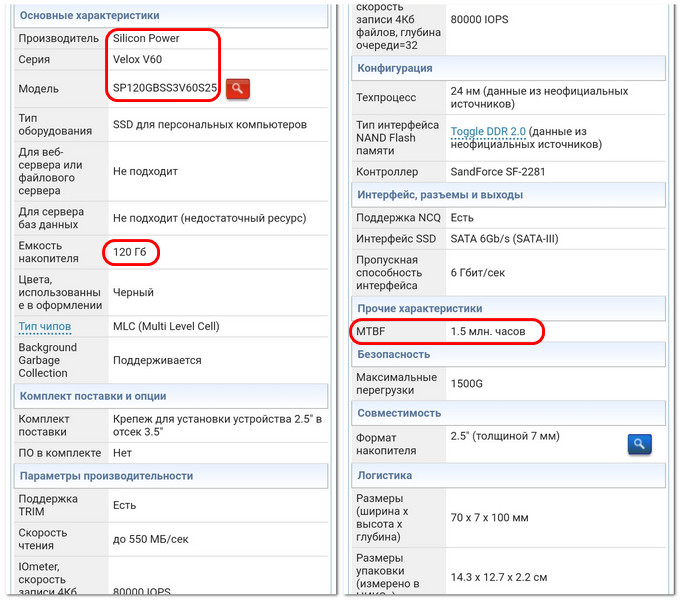
Task: Click the Параметры производительности header
Action: point(171,476)
